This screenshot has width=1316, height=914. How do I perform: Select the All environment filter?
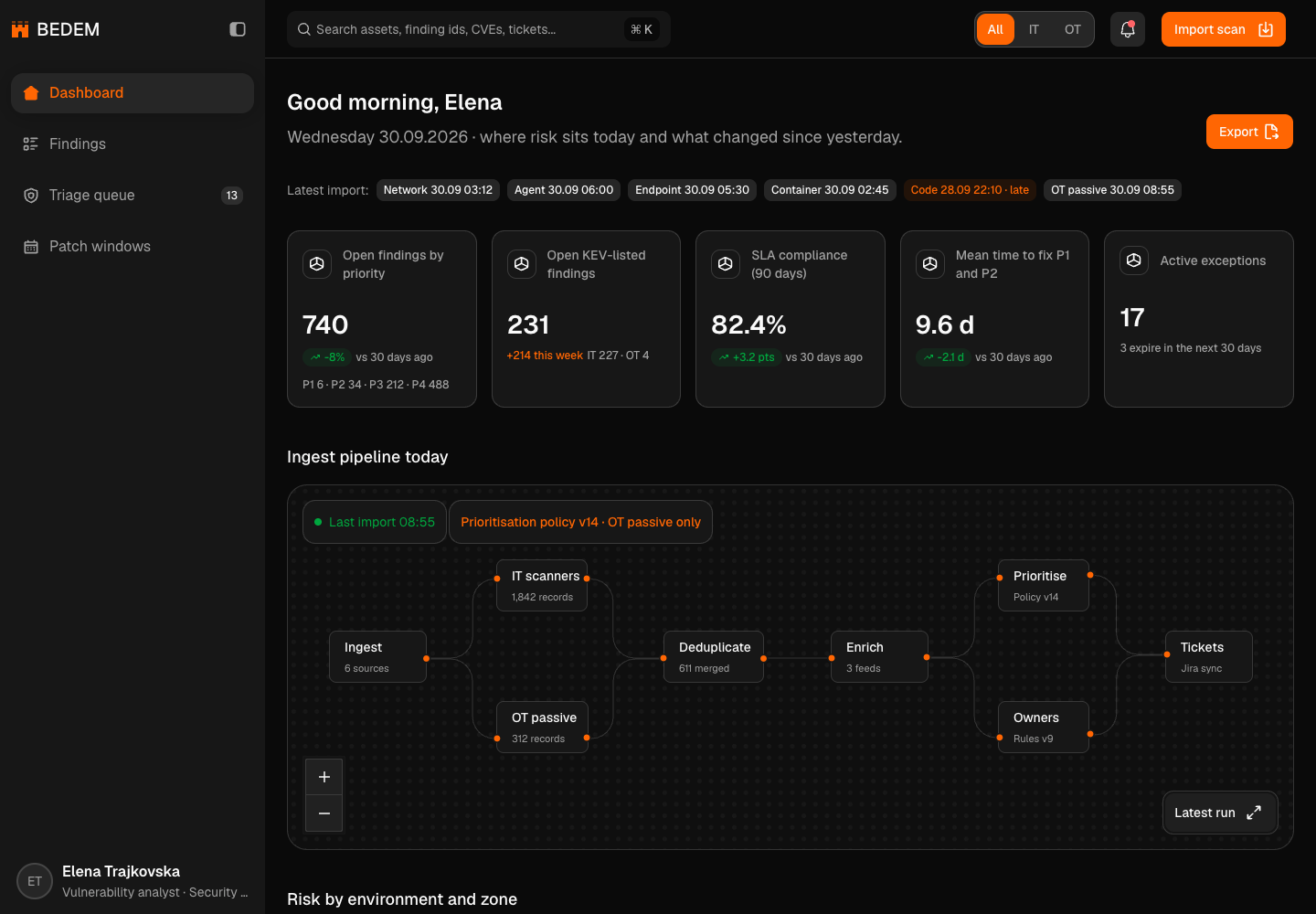[995, 29]
